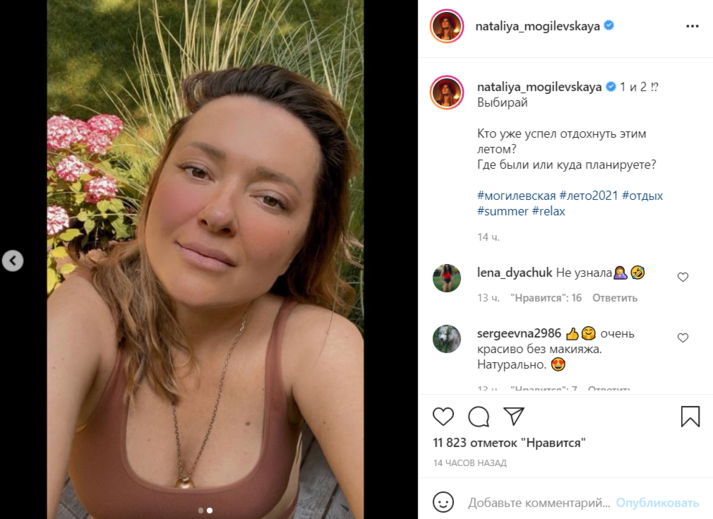The width and height of the screenshot is (713, 519).
Task: Share post with paper plane icon
Action: [x=514, y=416]
